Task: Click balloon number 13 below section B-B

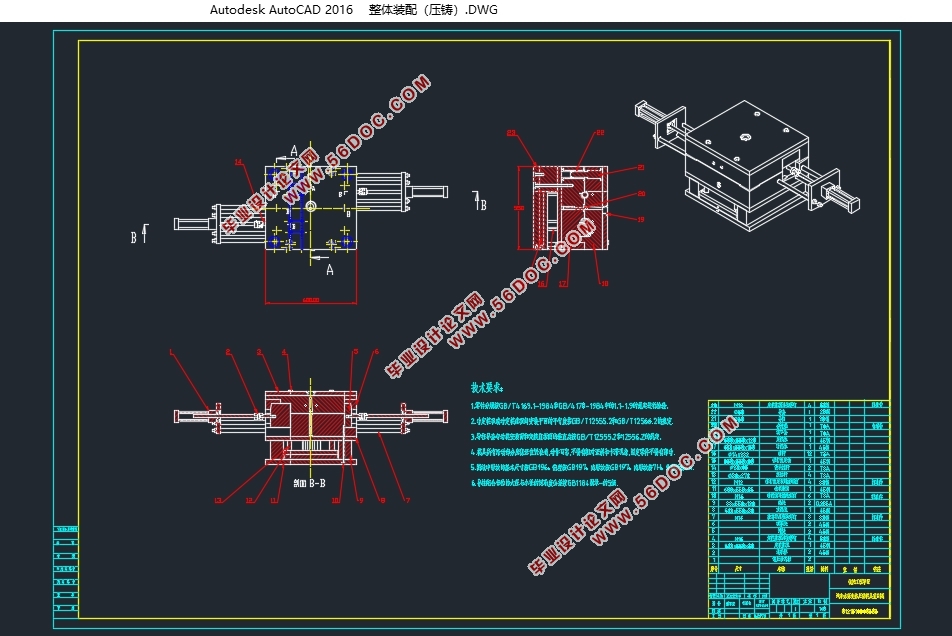Action: [218, 500]
